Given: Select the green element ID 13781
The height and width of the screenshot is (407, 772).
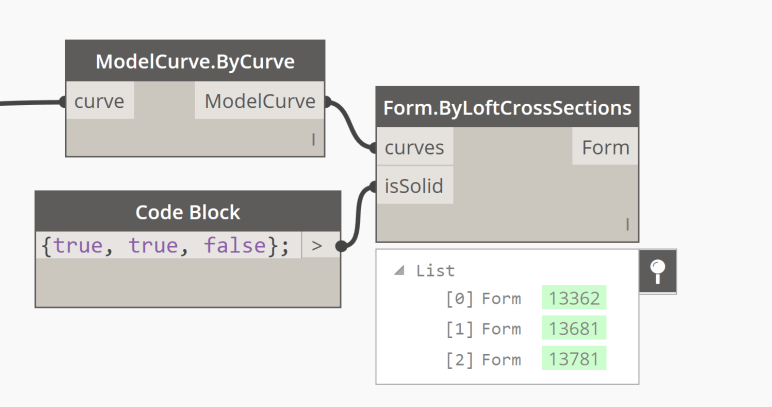Looking at the screenshot, I should coord(574,359).
